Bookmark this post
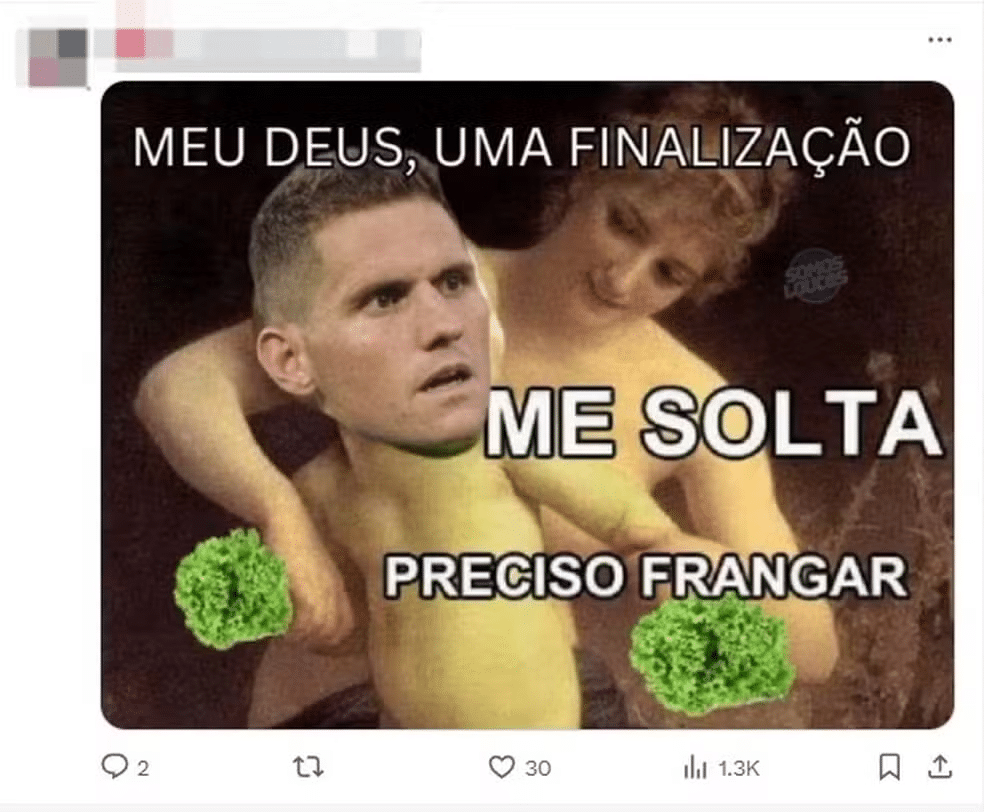Viewport: 984px width, 812px height. pyautogui.click(x=890, y=767)
